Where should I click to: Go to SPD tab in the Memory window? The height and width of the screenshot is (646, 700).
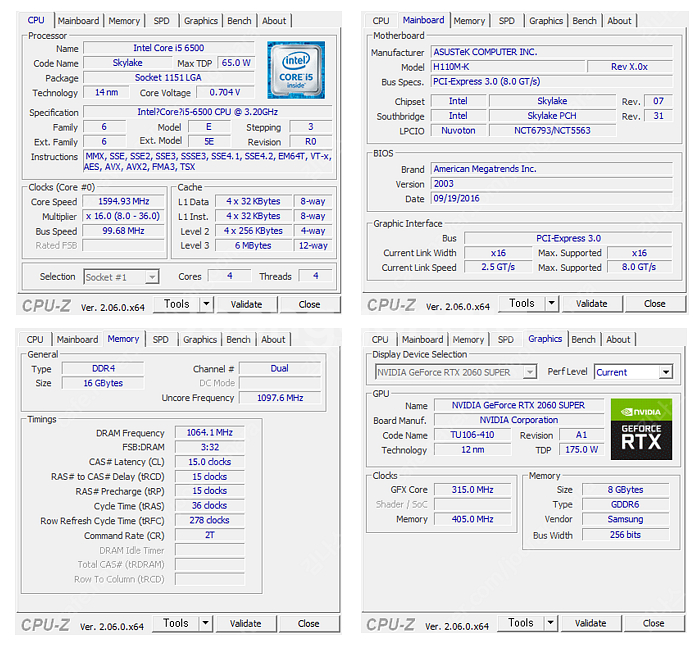161,340
